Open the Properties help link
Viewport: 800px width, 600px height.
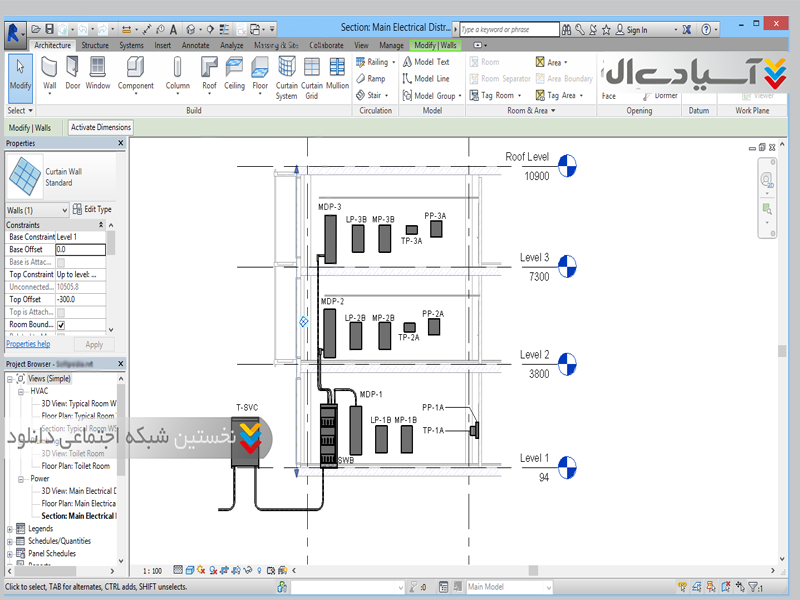[28, 344]
